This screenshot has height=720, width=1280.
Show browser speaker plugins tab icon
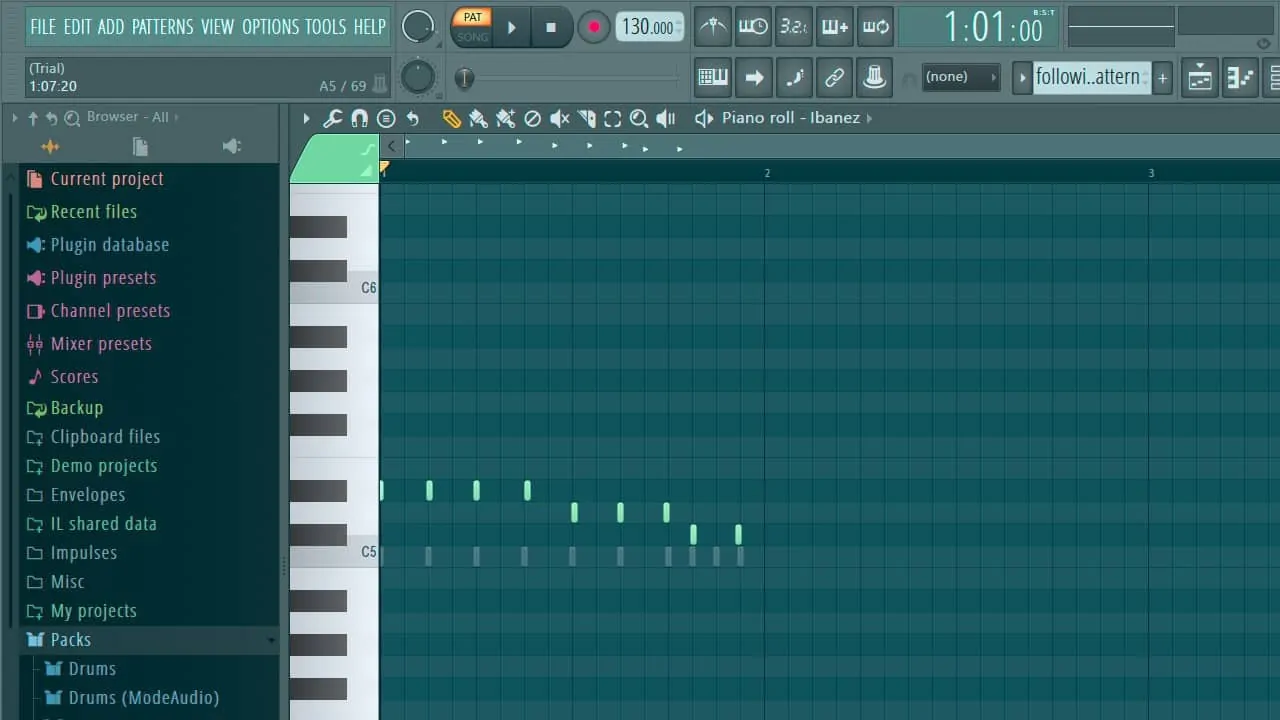232,147
